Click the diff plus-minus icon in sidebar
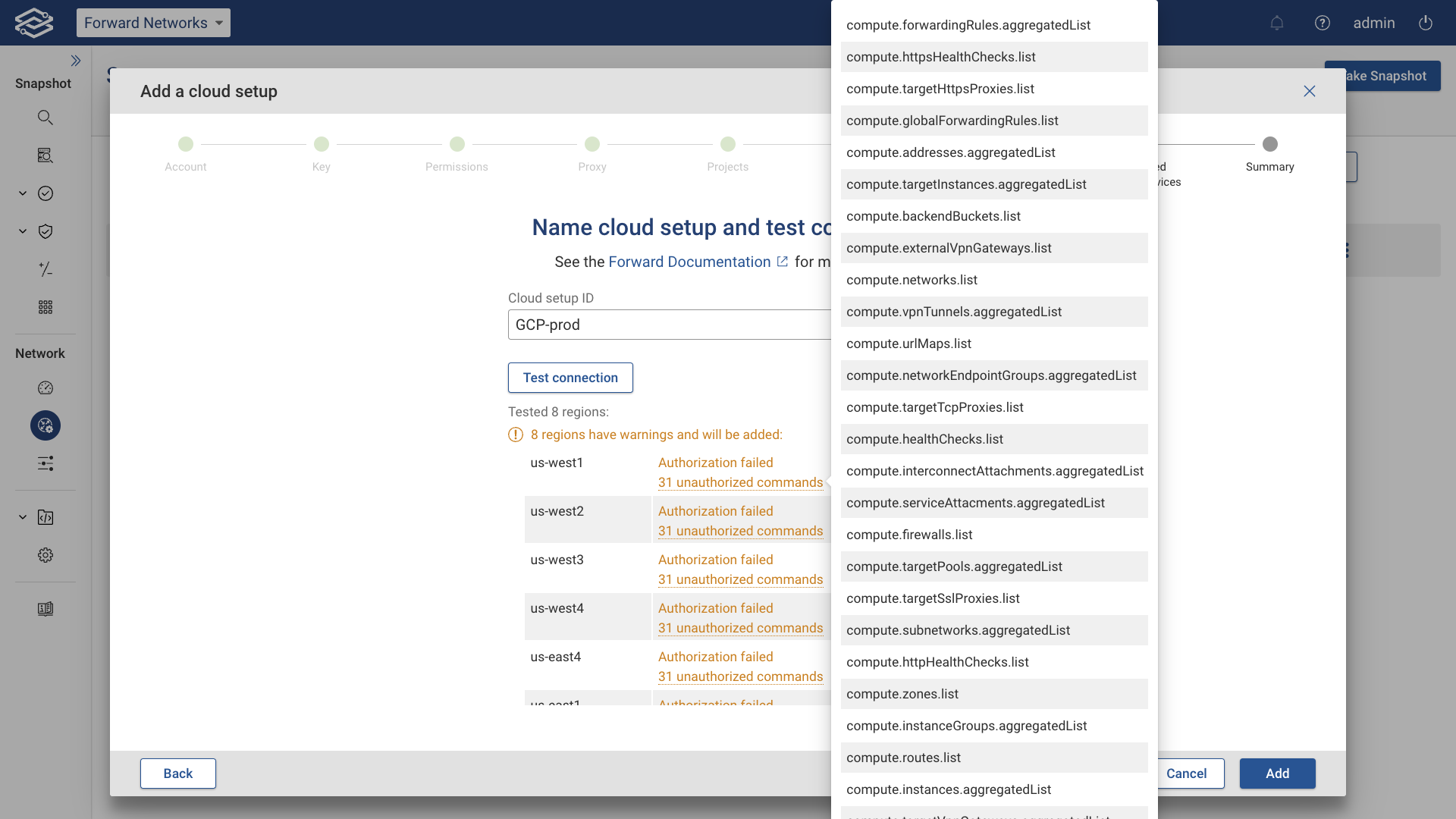This screenshot has height=819, width=1456. point(45,269)
